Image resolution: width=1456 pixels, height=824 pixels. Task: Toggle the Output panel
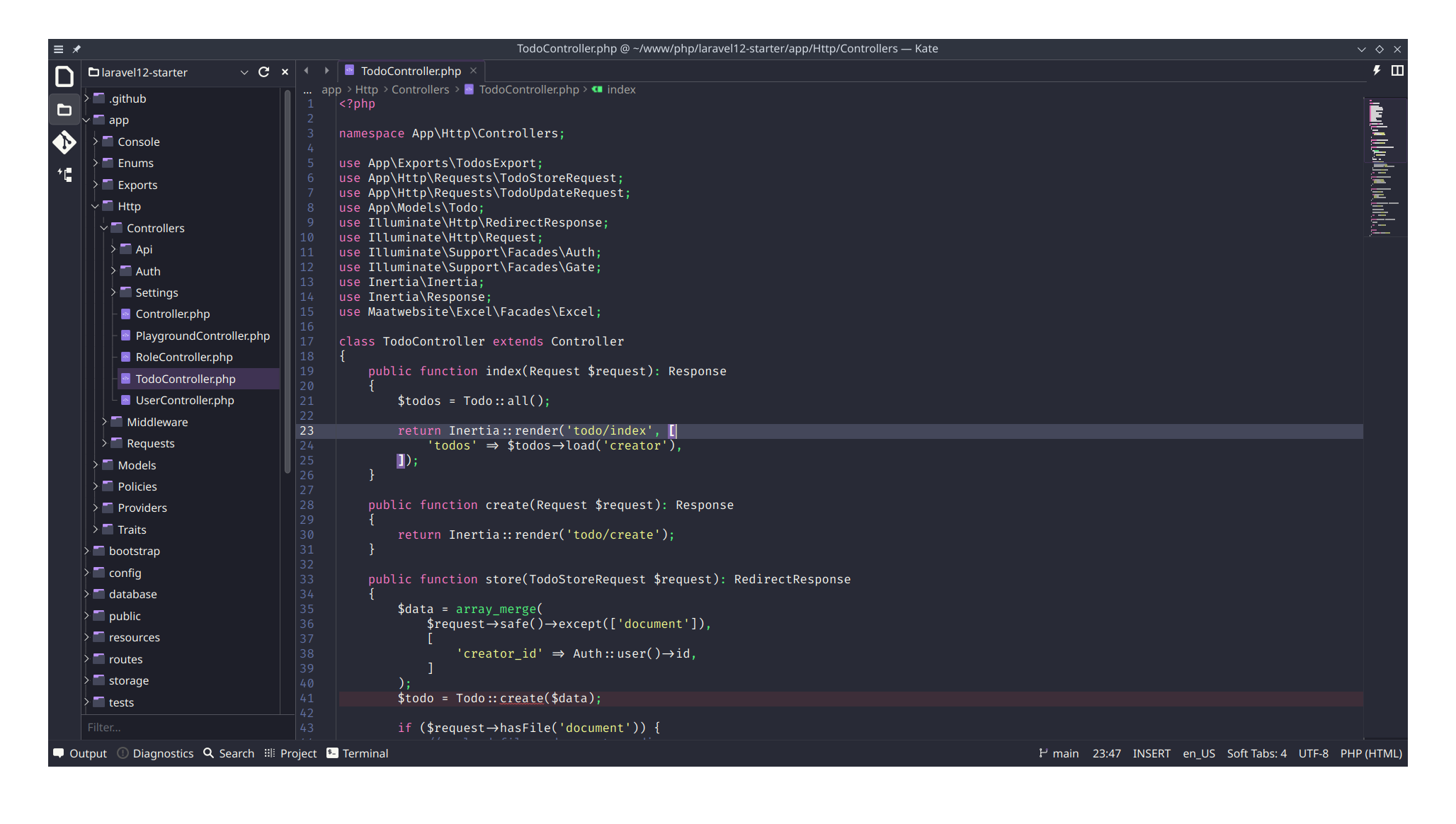point(79,753)
